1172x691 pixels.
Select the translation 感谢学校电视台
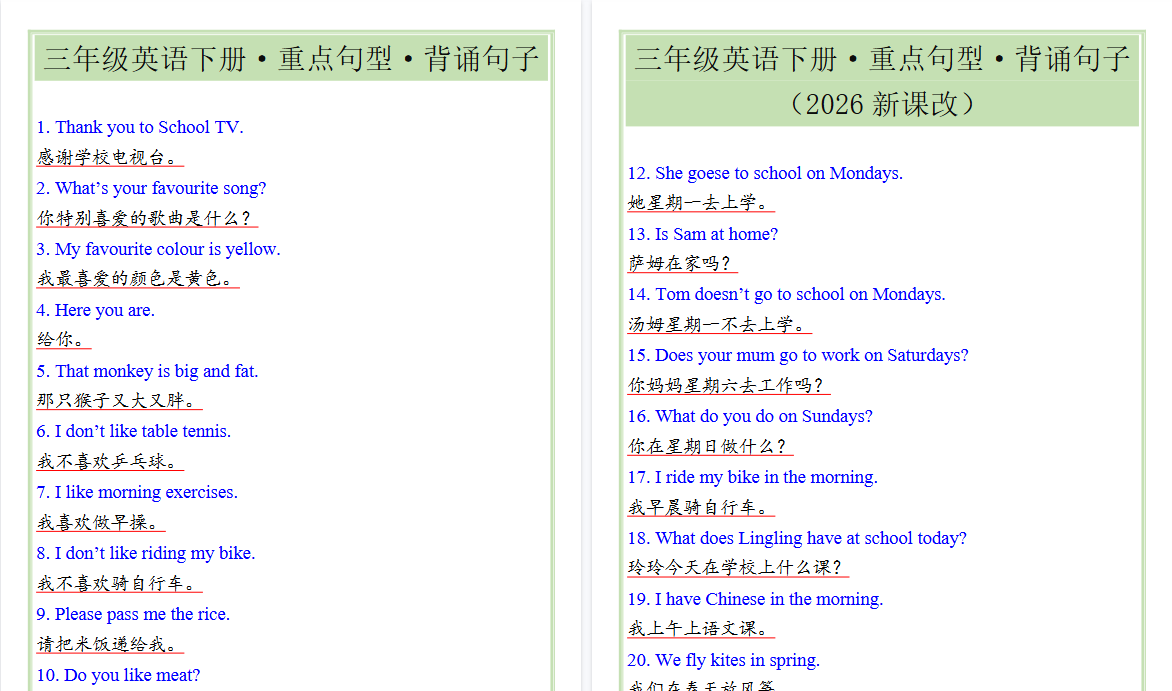(110, 157)
